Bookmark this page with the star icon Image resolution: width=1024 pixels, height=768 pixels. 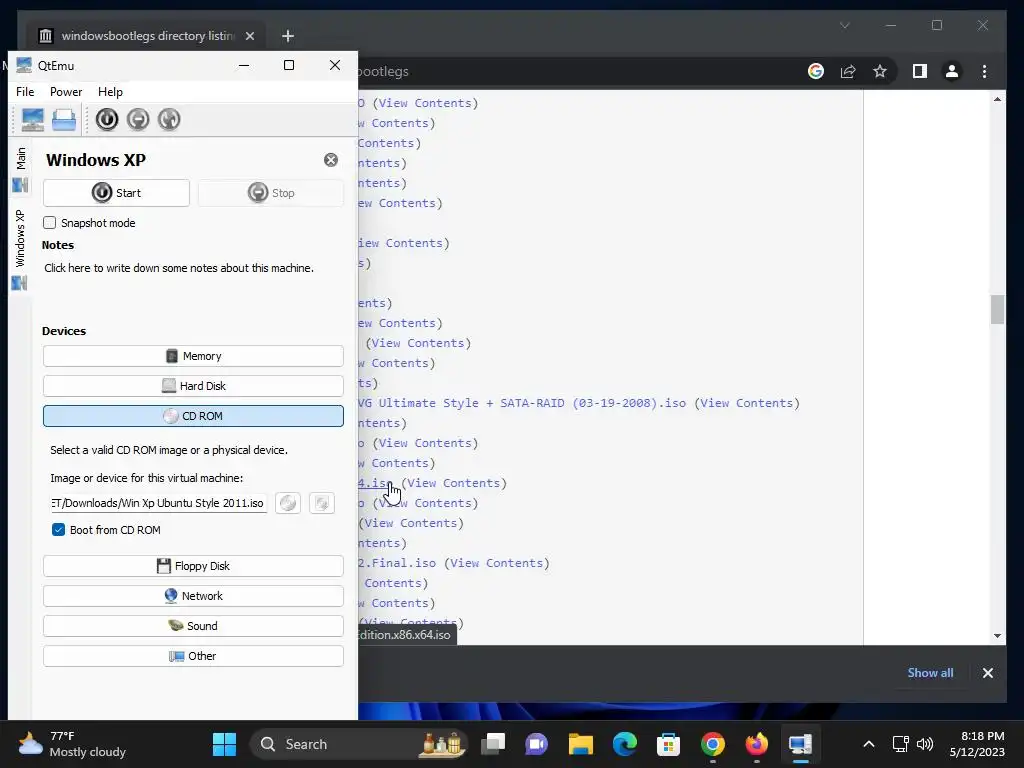(880, 71)
